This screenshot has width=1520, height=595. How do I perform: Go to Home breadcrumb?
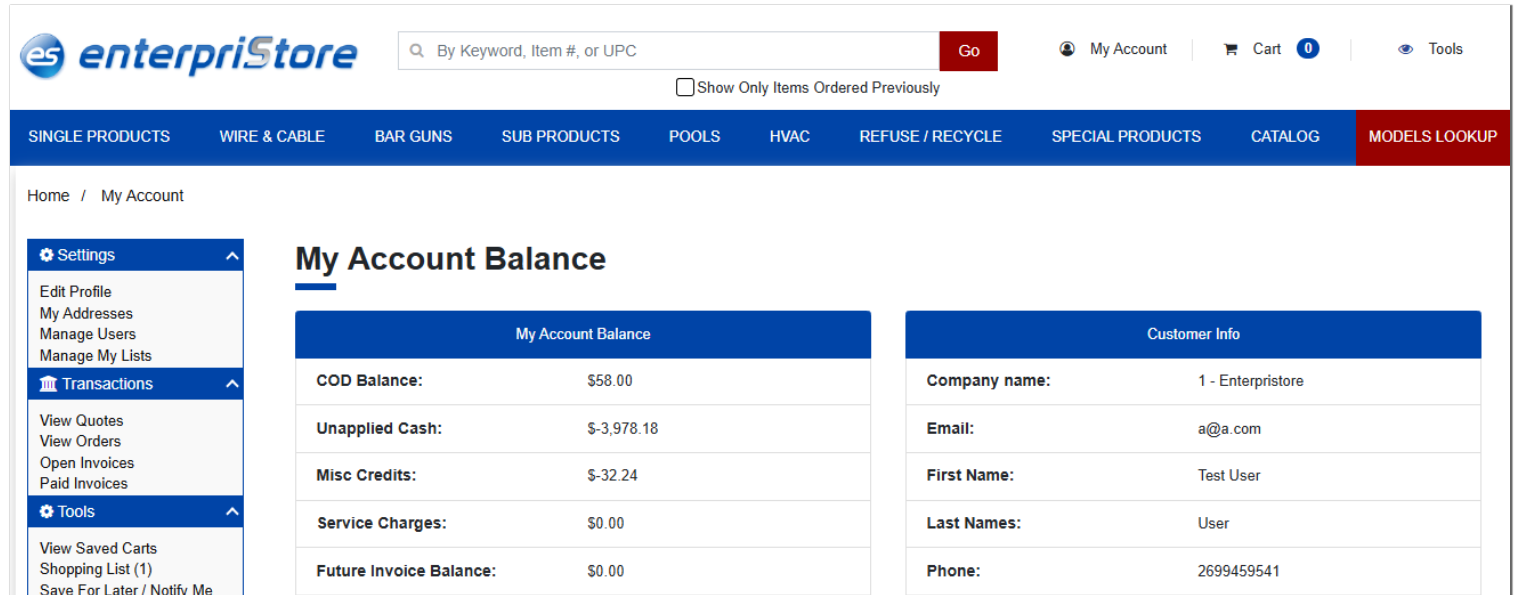[48, 196]
